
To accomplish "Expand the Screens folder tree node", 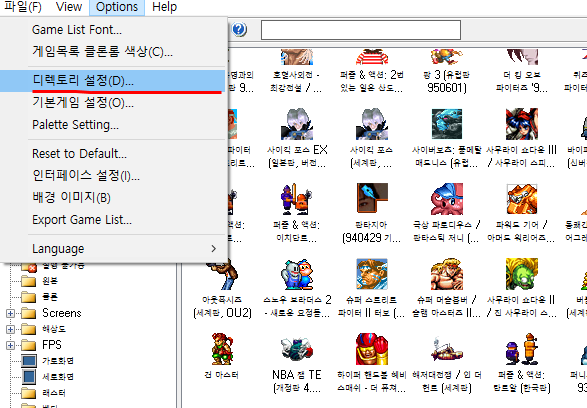I will [10, 313].
